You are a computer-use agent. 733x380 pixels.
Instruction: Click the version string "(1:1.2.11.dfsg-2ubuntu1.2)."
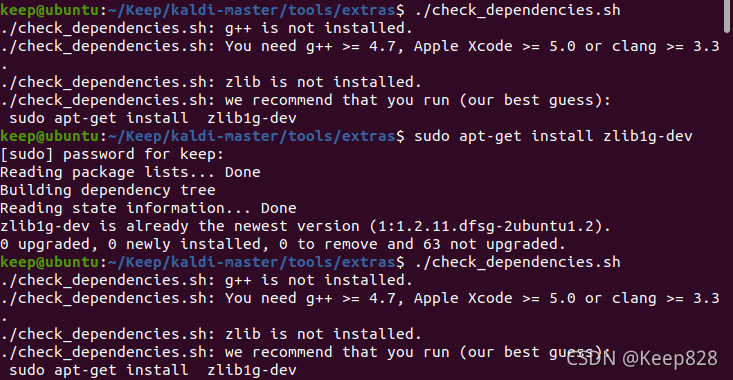coord(490,226)
